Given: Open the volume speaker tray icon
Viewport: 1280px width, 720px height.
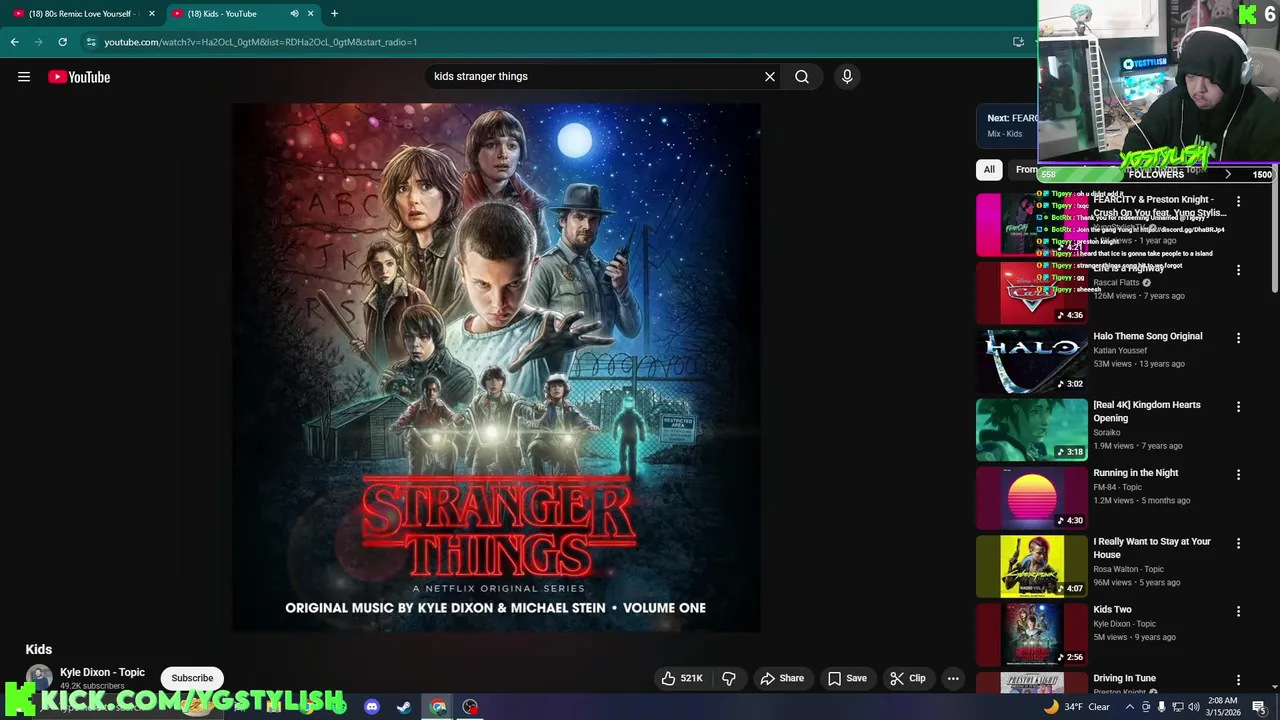Looking at the screenshot, I should 1194,707.
